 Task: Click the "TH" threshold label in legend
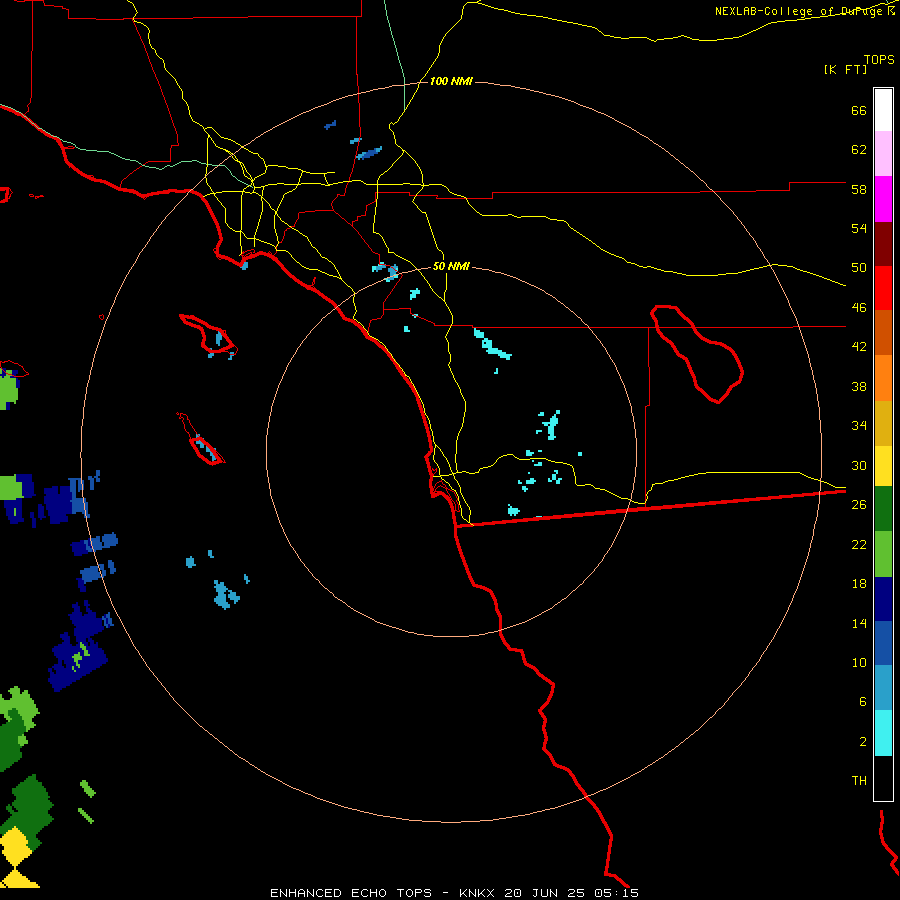(859, 781)
